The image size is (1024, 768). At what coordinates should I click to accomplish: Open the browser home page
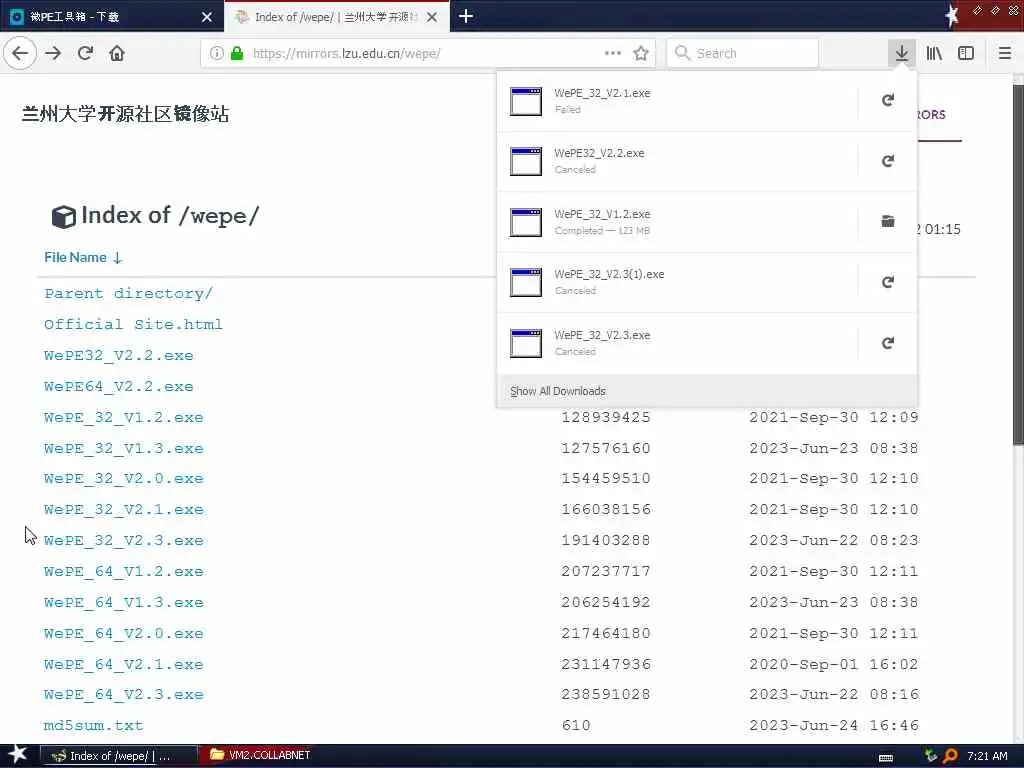pos(117,53)
